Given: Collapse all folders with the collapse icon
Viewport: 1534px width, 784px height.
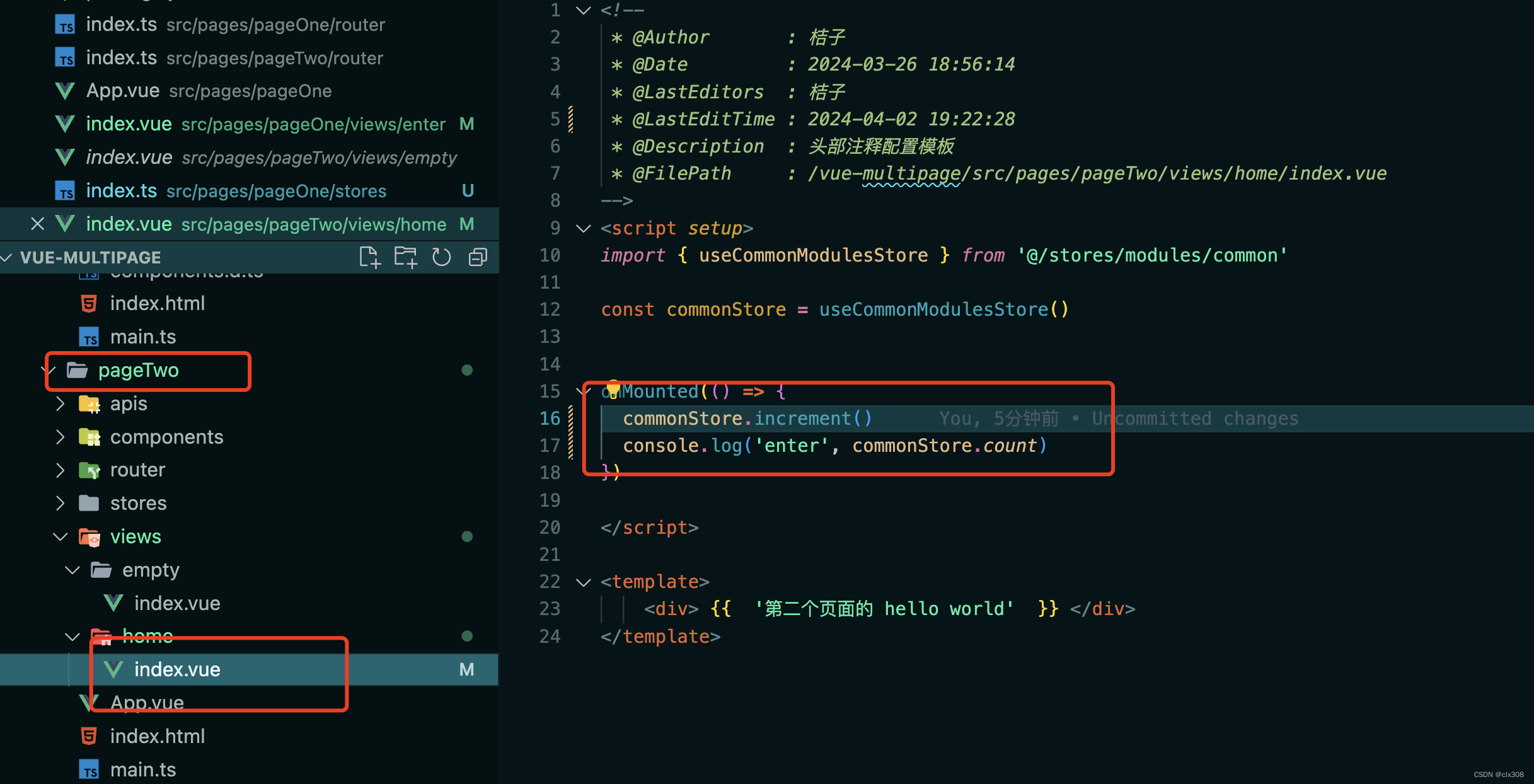Looking at the screenshot, I should pos(478,257).
